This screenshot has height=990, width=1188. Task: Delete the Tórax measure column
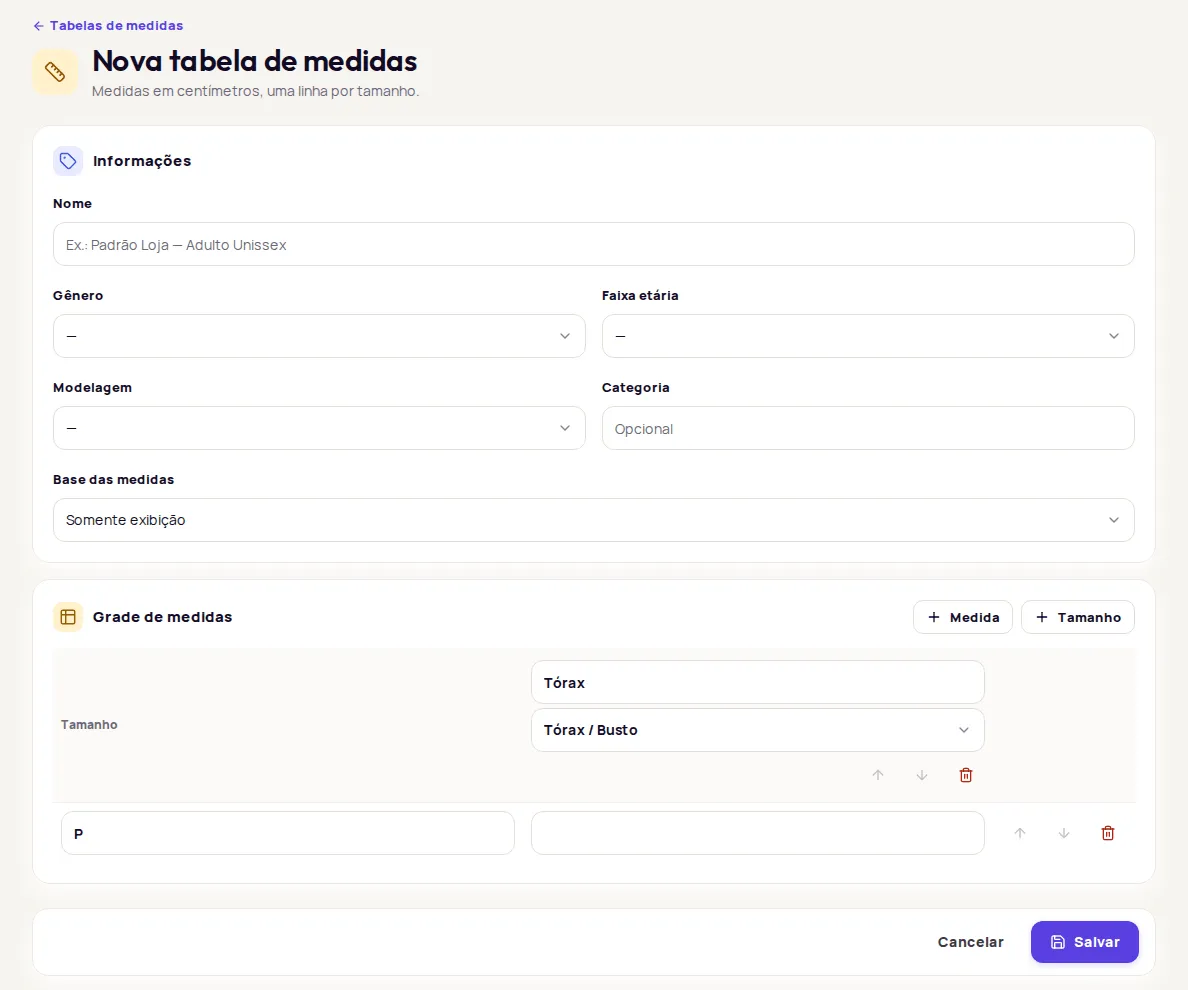pyautogui.click(x=966, y=775)
